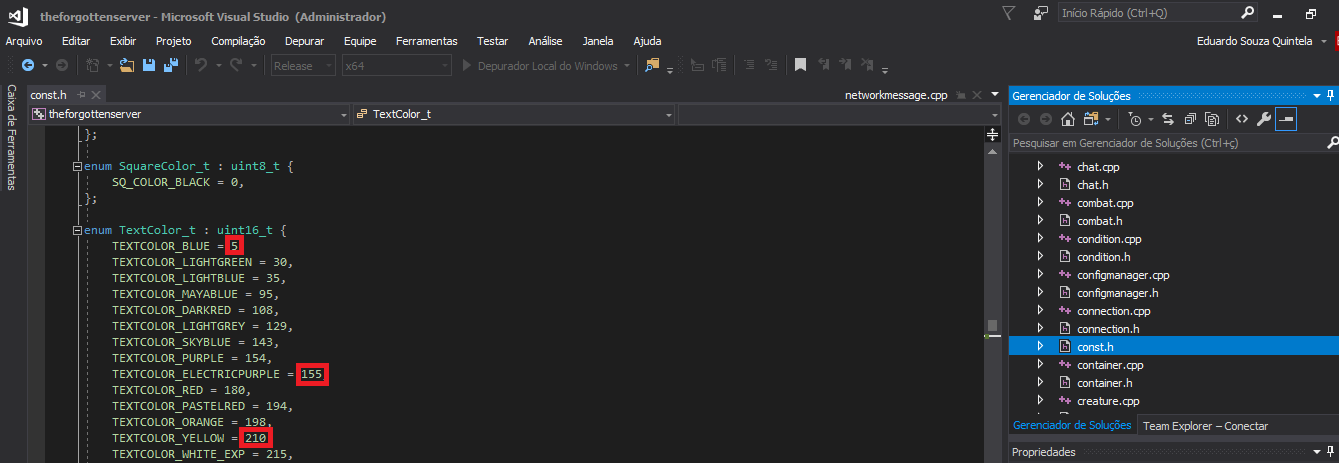Click the Save All icon
This screenshot has height=463, width=1339.
pyautogui.click(x=171, y=65)
